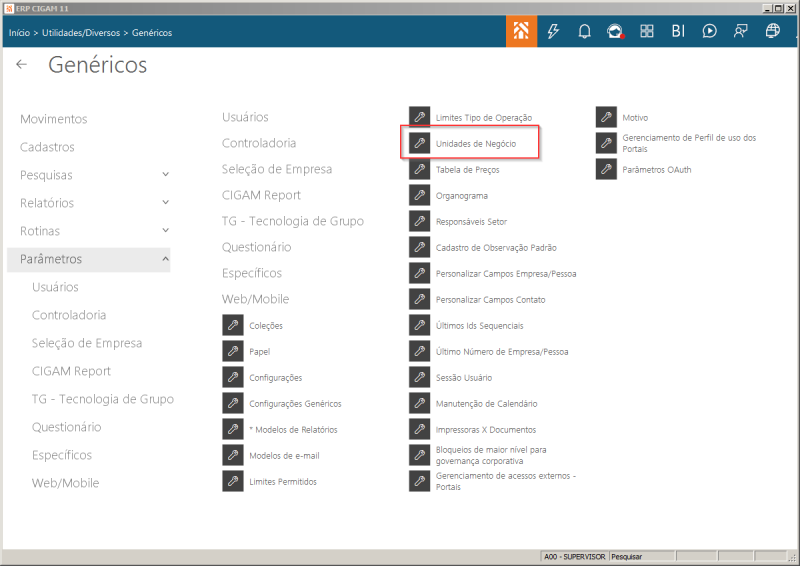Click the wrench icon for Modelos de e-mail
The width and height of the screenshot is (800, 566).
(233, 455)
